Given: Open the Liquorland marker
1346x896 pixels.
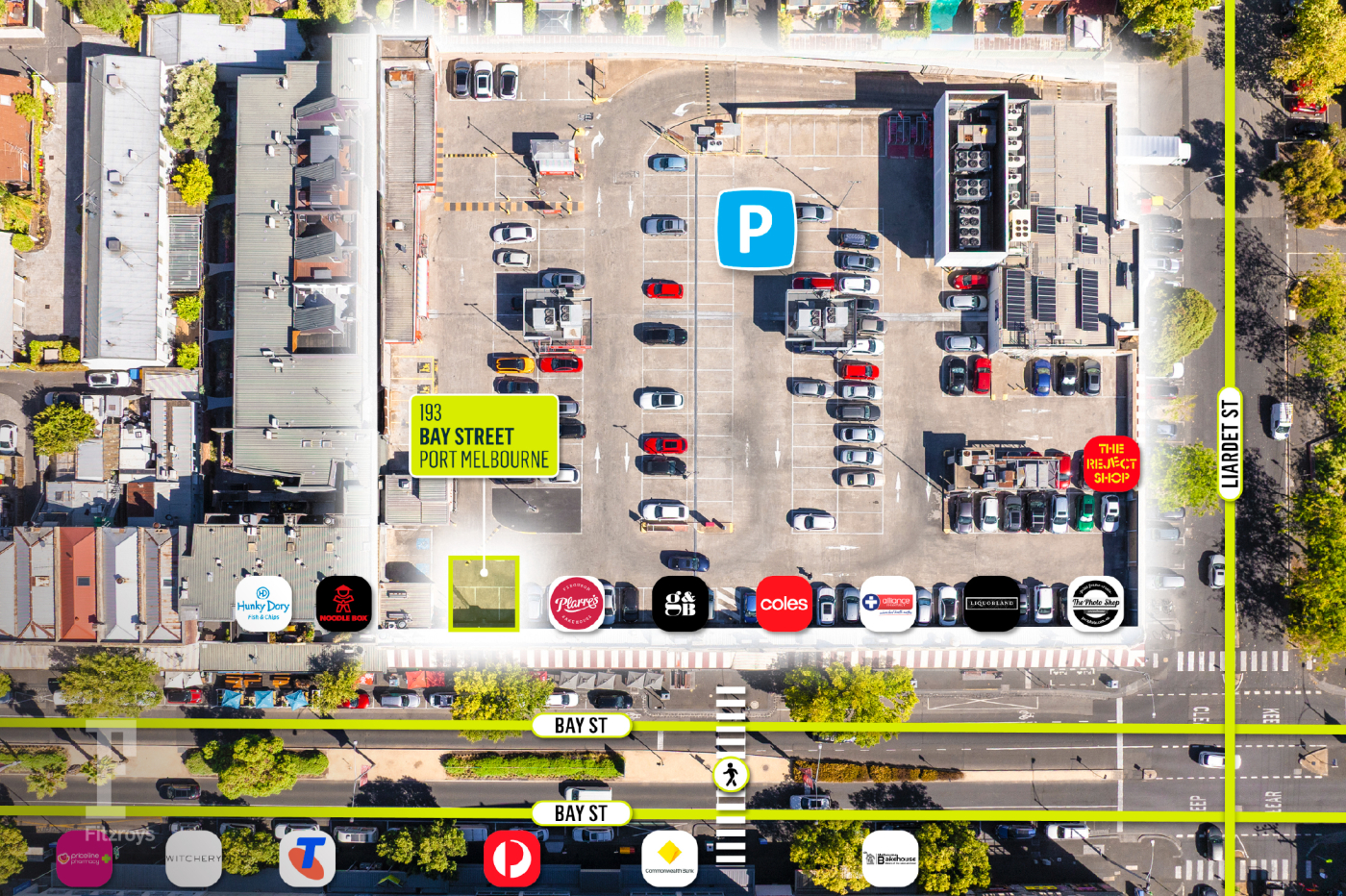Looking at the screenshot, I should tap(991, 604).
